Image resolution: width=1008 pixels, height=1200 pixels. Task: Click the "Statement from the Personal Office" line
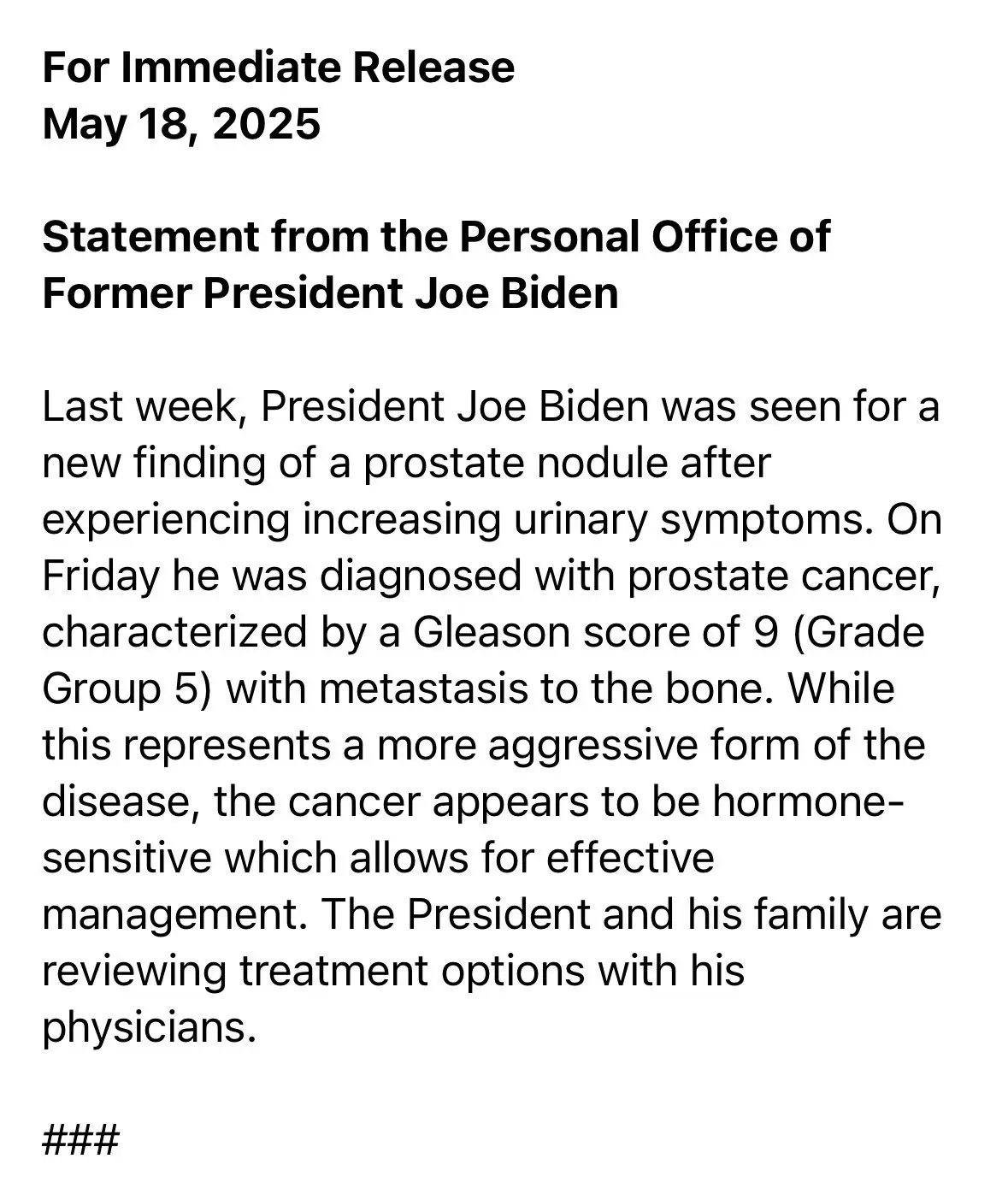(x=435, y=237)
